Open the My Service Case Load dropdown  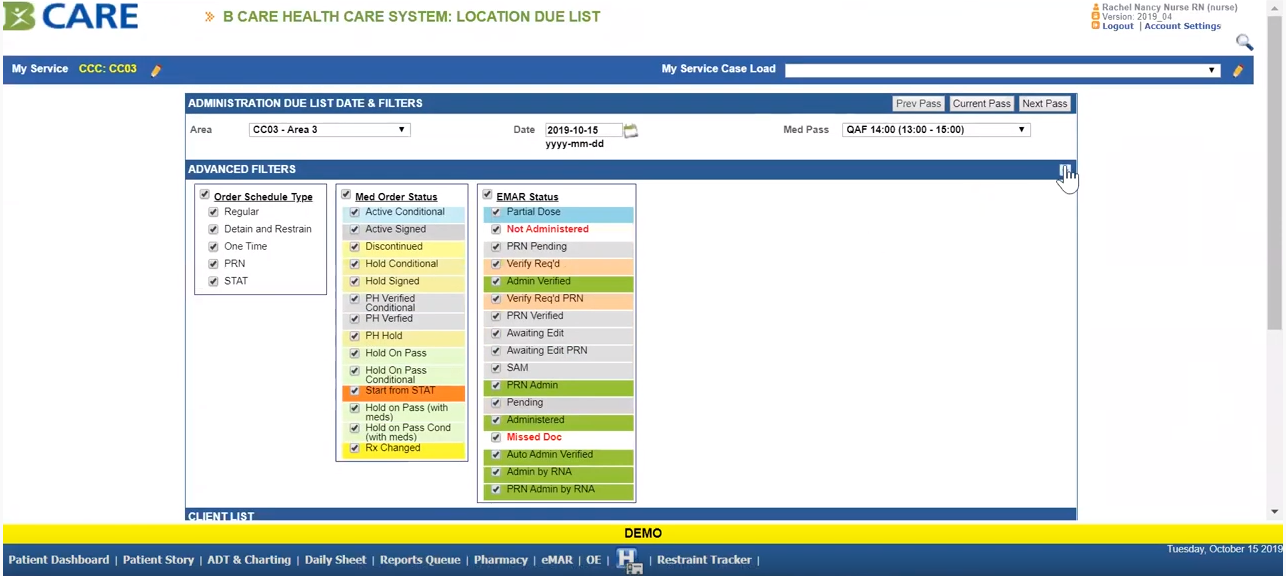point(1002,70)
